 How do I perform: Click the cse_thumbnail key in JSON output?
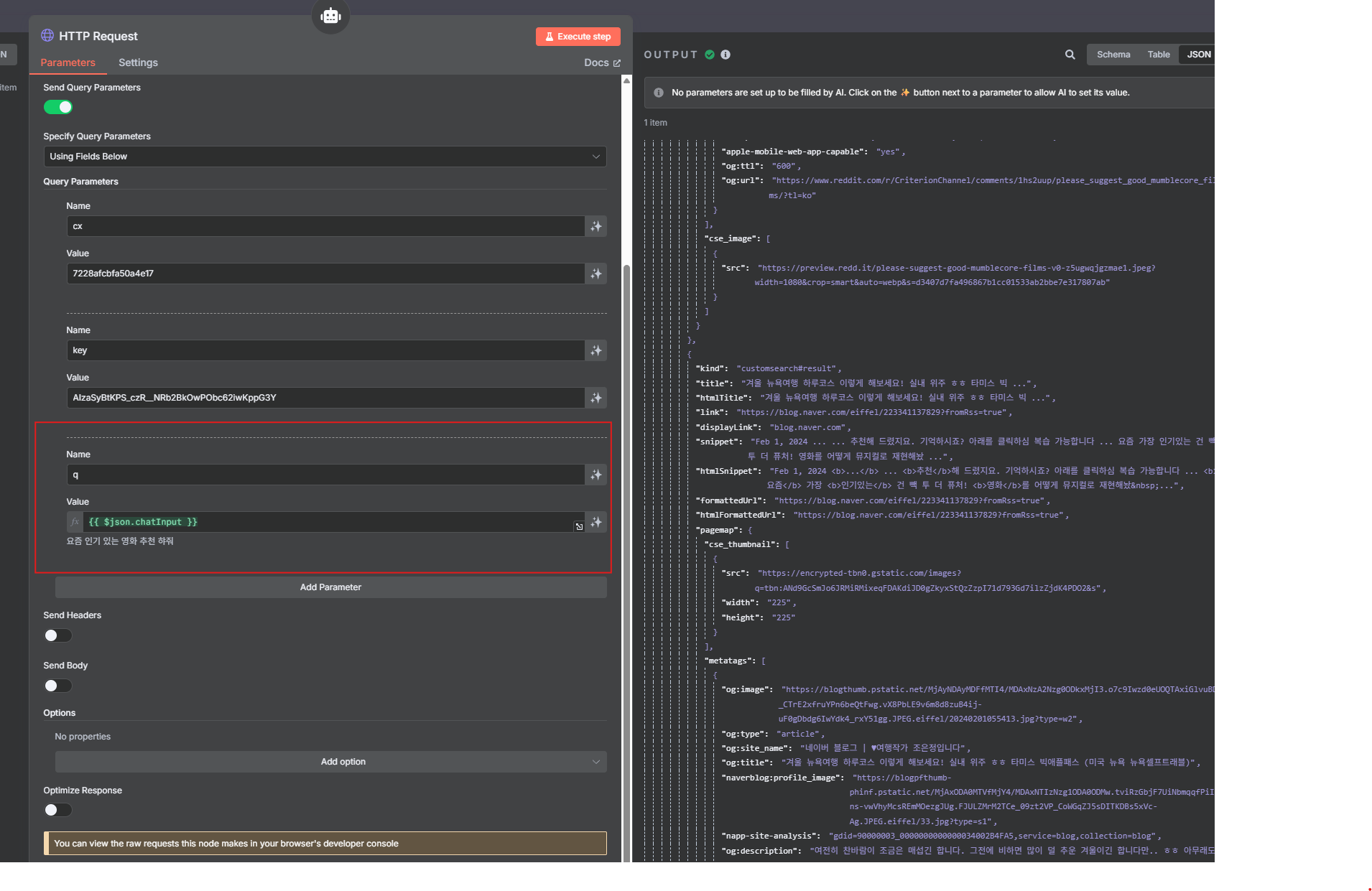(x=741, y=544)
